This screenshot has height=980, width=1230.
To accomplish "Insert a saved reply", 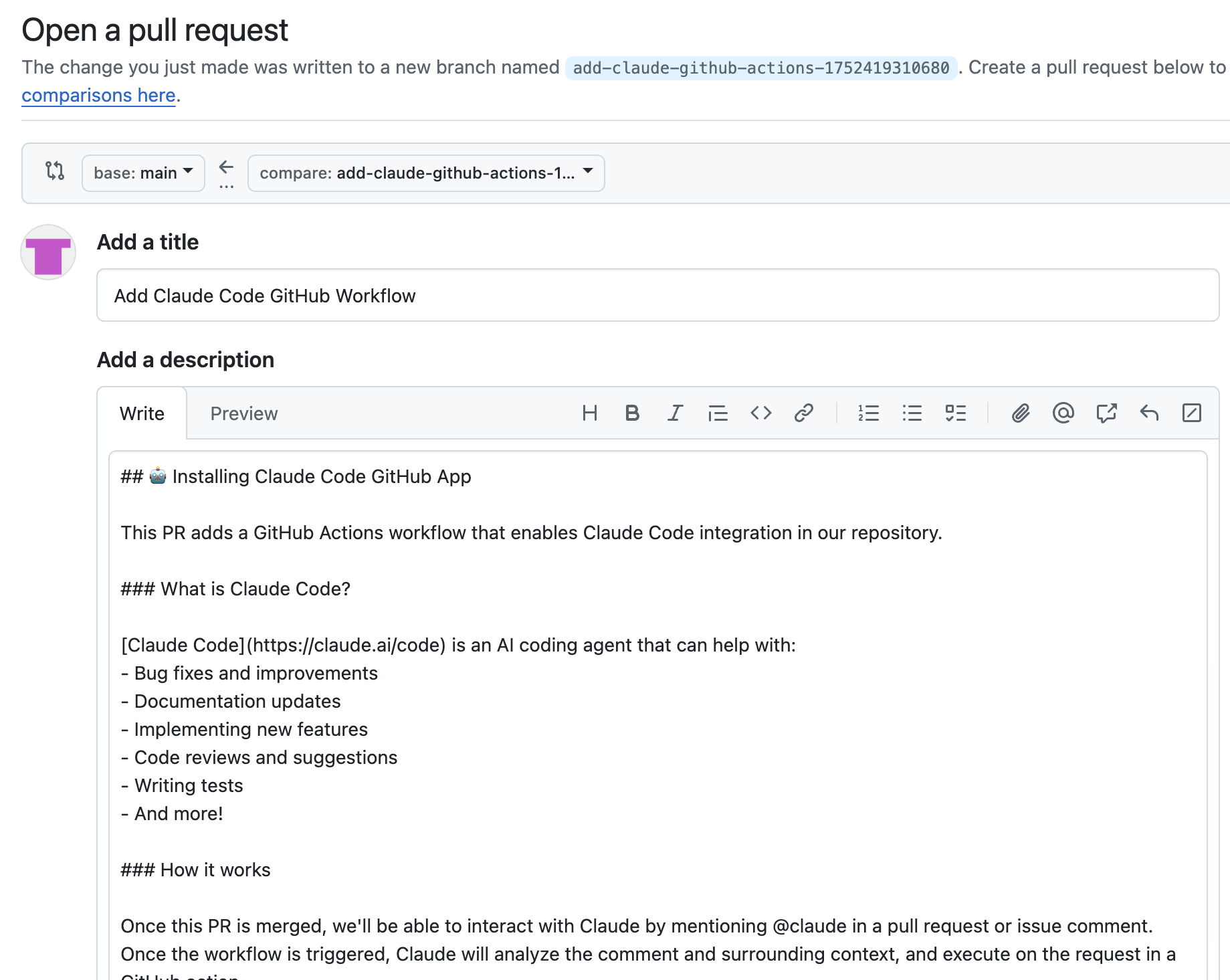I will click(x=1150, y=413).
